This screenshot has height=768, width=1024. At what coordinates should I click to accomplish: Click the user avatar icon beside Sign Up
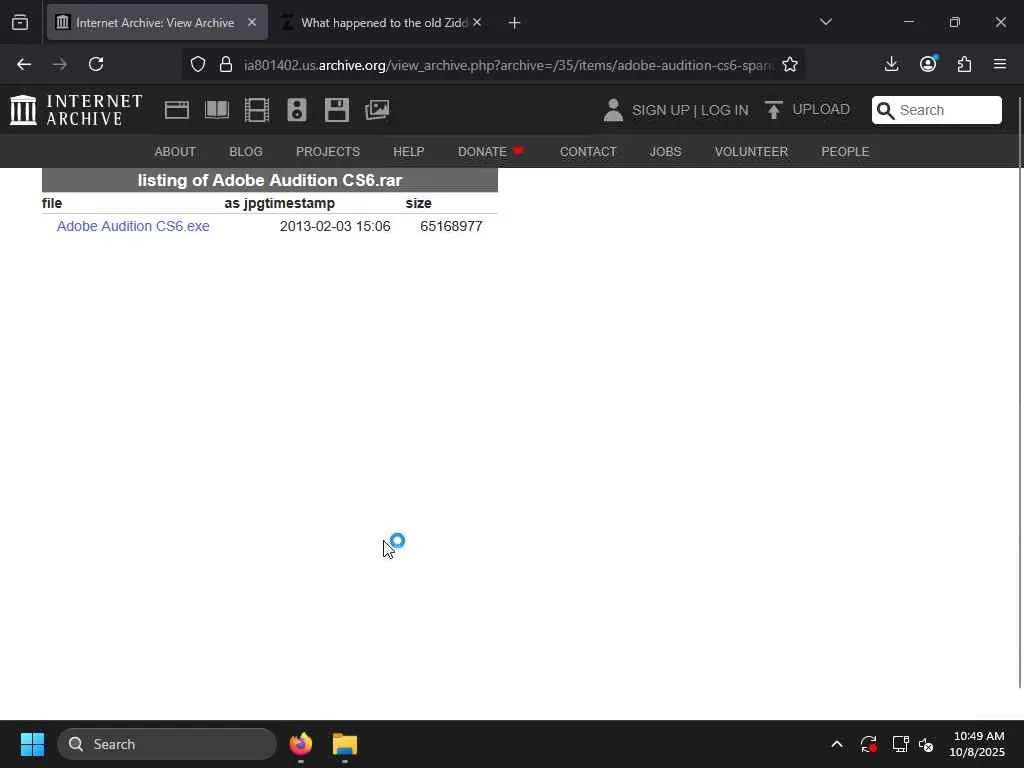coord(613,110)
